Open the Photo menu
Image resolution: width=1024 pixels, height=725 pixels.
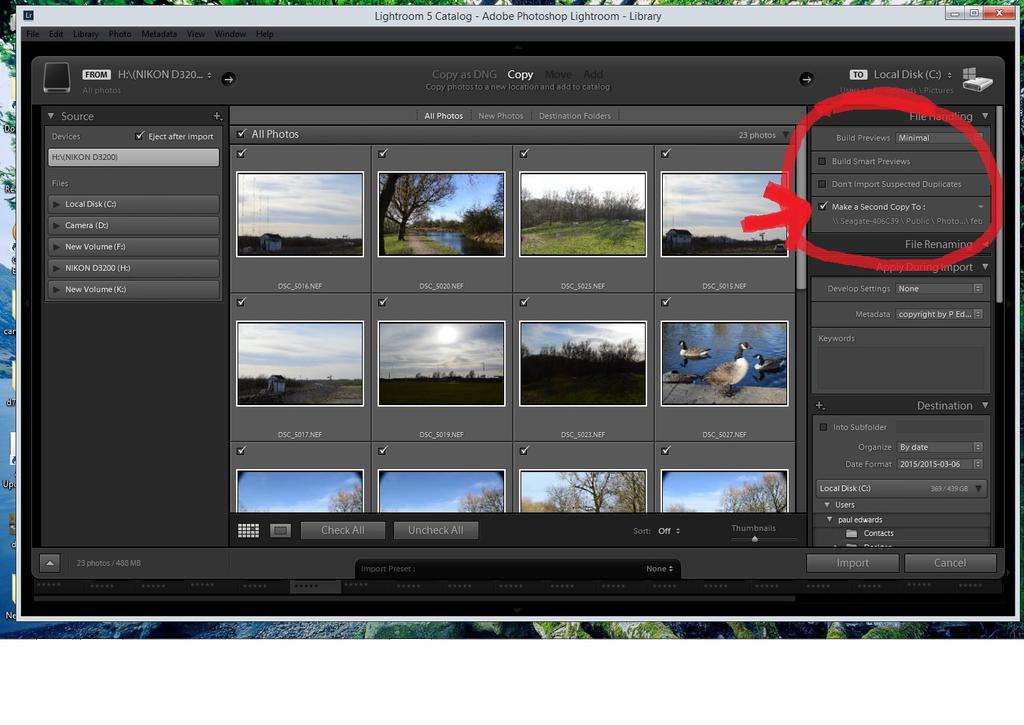click(x=120, y=34)
